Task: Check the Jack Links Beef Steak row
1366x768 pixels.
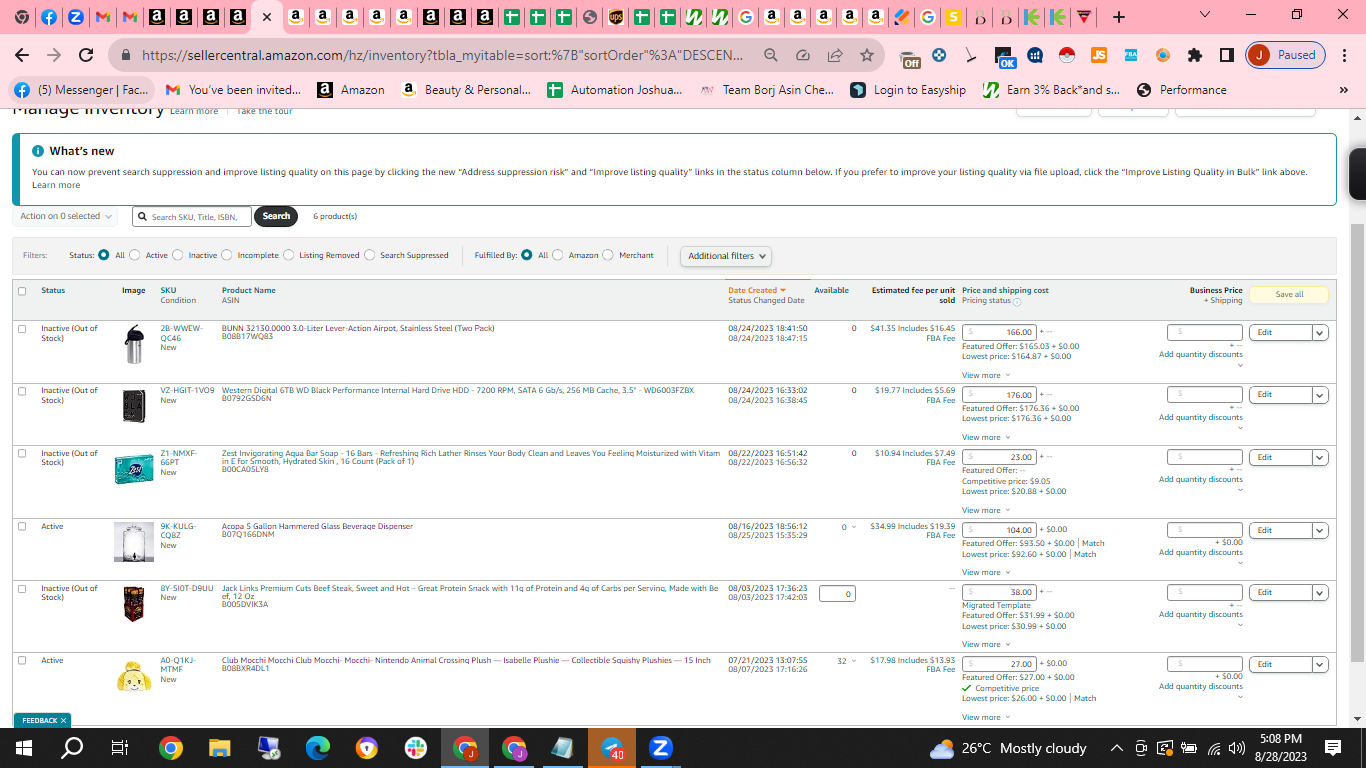Action: [22, 589]
